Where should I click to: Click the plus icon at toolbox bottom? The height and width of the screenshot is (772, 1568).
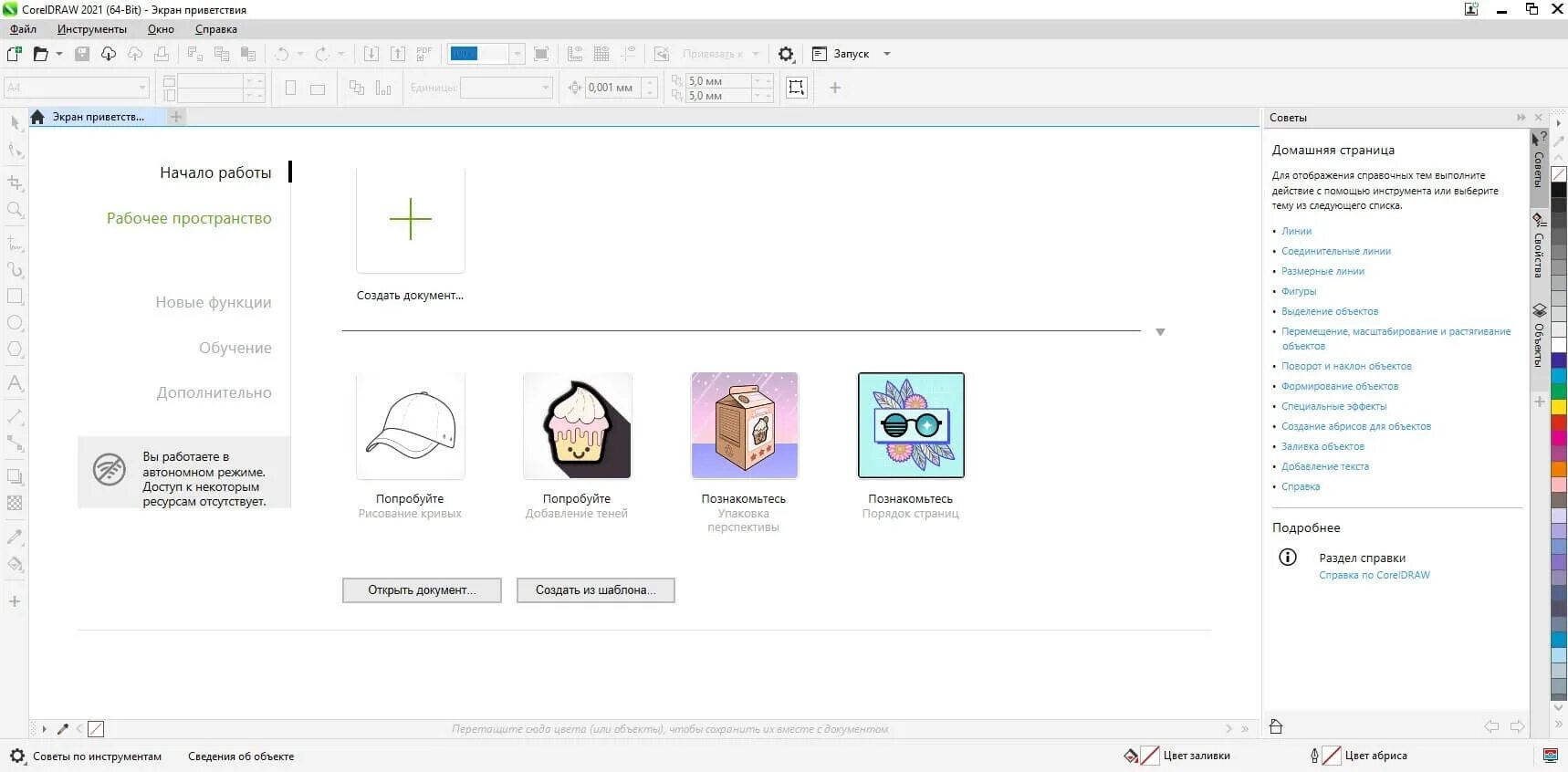[x=15, y=601]
